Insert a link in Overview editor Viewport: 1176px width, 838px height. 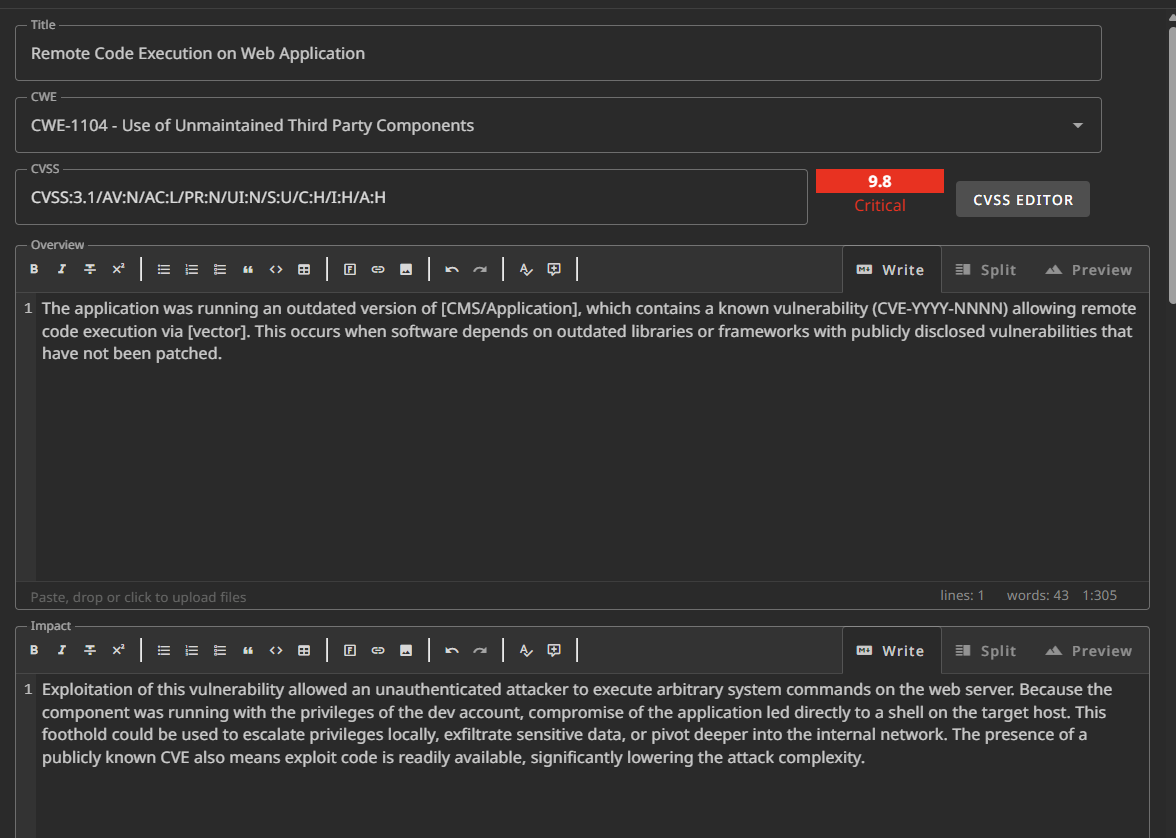pyautogui.click(x=378, y=269)
